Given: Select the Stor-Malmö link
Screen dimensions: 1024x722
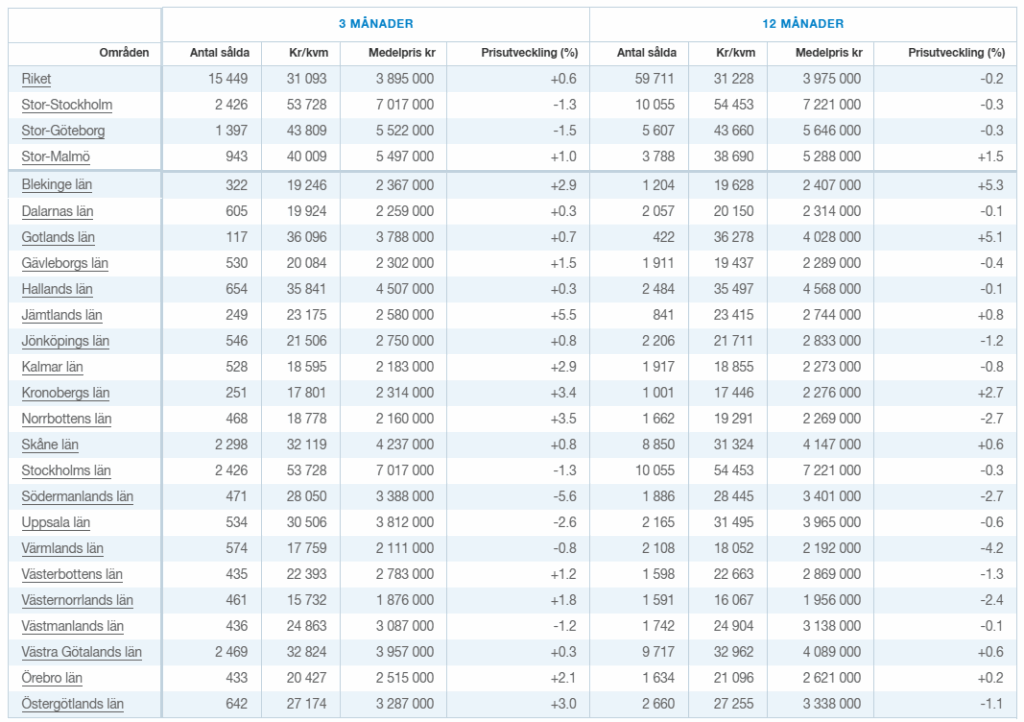Looking at the screenshot, I should pos(55,157).
